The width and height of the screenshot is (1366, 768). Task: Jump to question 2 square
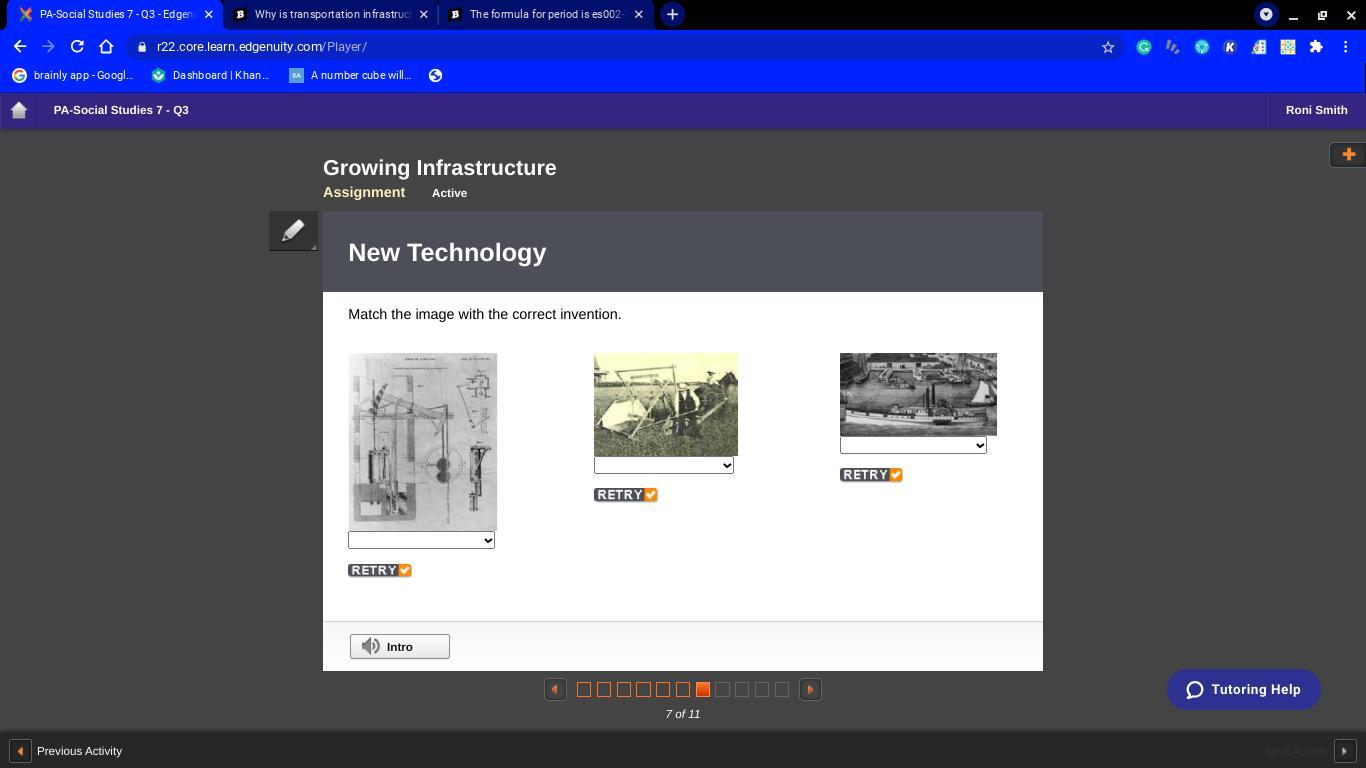pyautogui.click(x=604, y=689)
